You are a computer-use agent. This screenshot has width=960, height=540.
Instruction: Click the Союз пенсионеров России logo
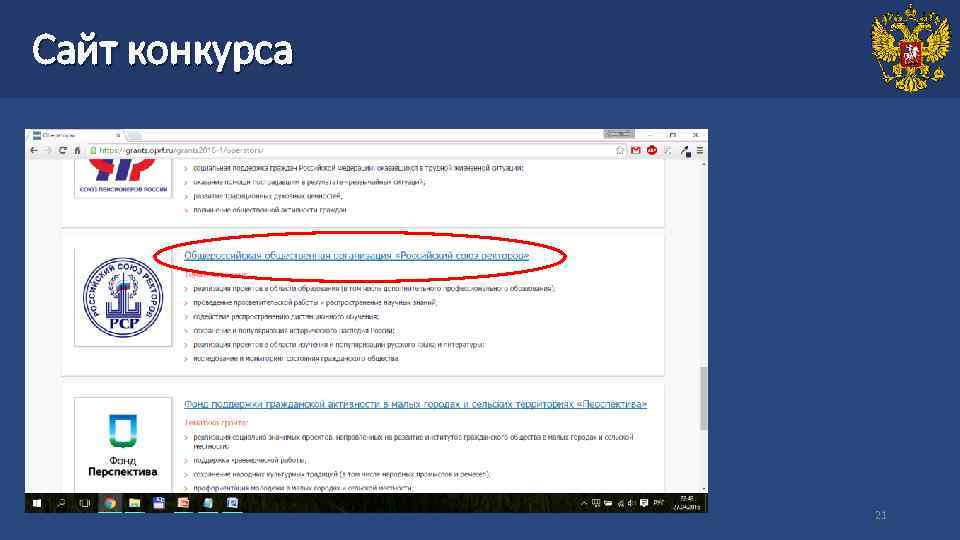(x=123, y=178)
